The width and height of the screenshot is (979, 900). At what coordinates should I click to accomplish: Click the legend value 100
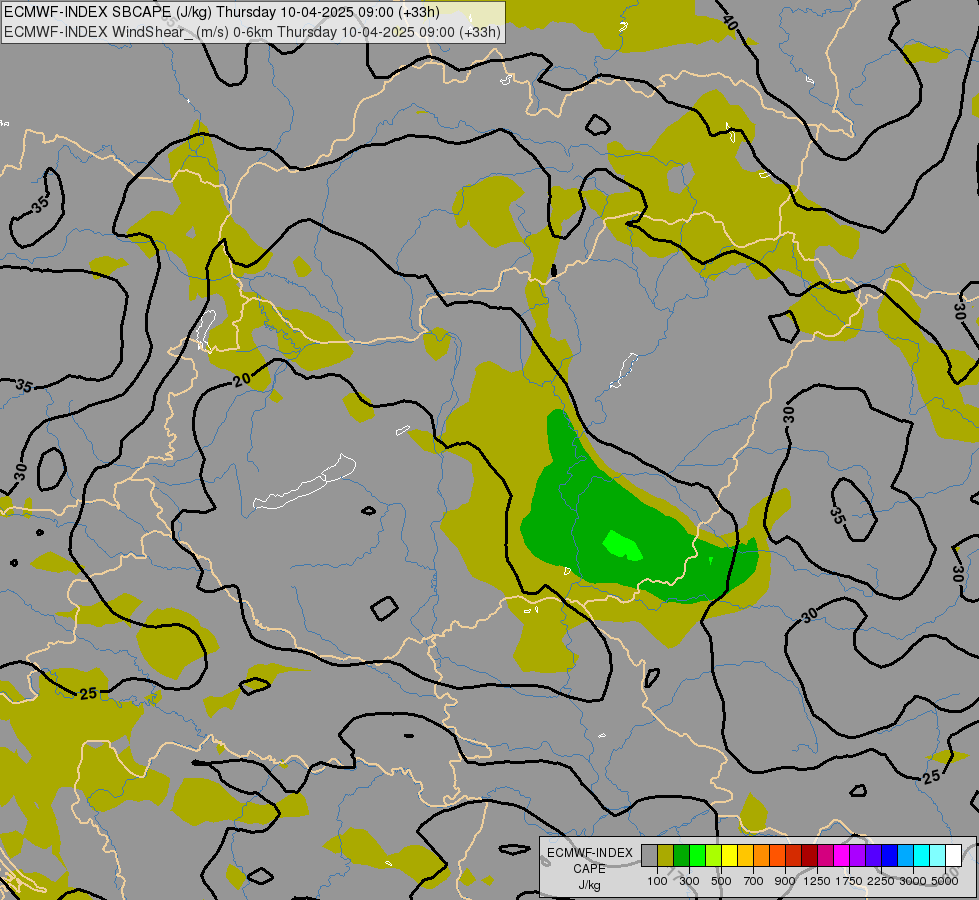(x=657, y=881)
